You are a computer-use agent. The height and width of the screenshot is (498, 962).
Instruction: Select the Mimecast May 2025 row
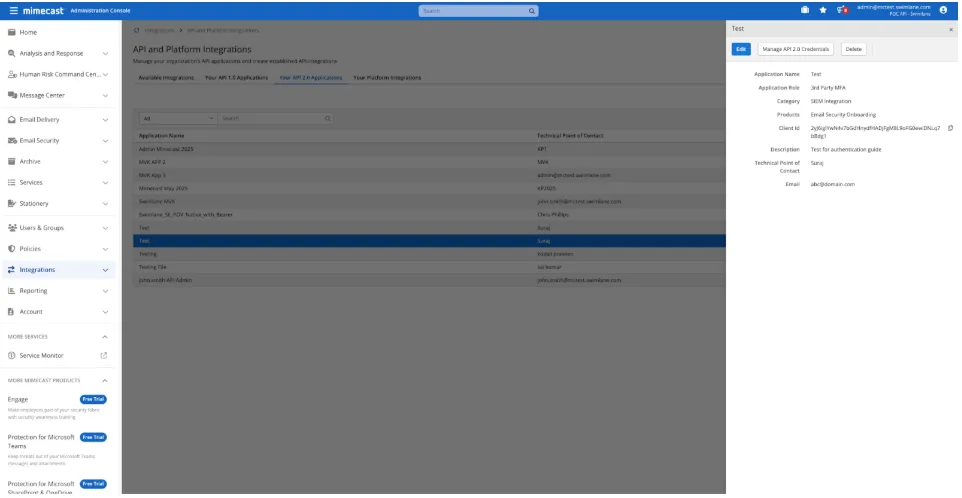coord(429,188)
